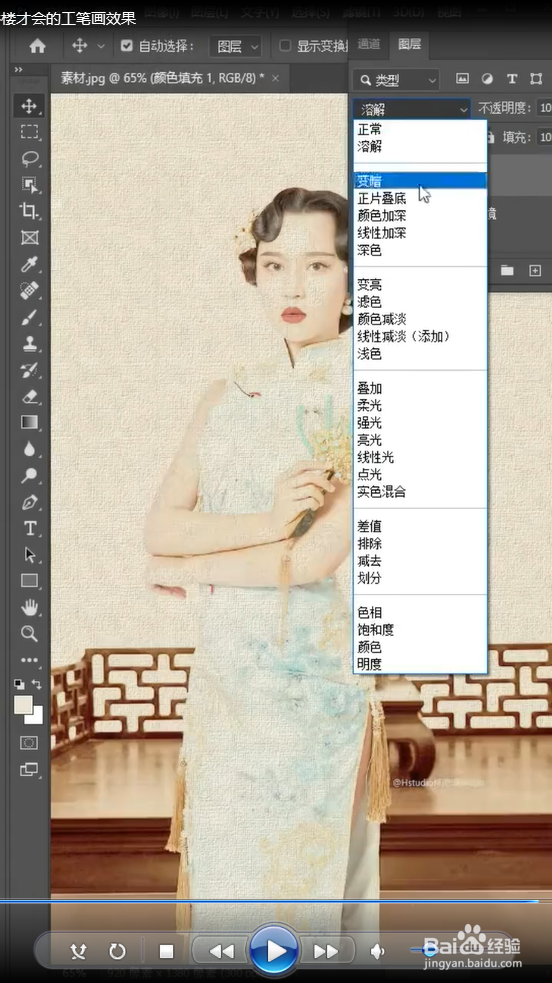The width and height of the screenshot is (552, 983).
Task: Open the 图层 auto-select dropdown
Action: click(236, 46)
